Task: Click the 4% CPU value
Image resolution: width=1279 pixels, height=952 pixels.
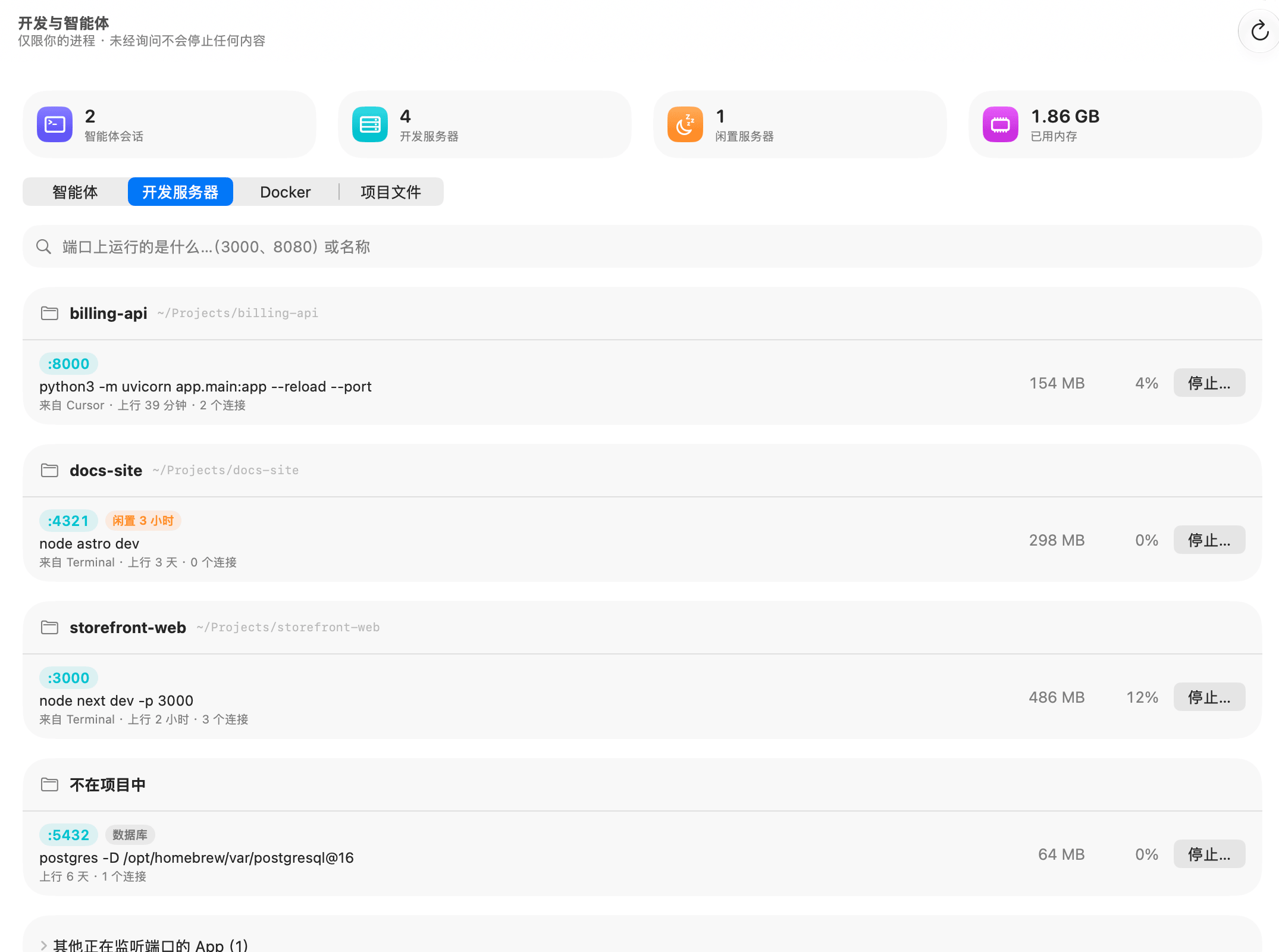Action: 1146,383
